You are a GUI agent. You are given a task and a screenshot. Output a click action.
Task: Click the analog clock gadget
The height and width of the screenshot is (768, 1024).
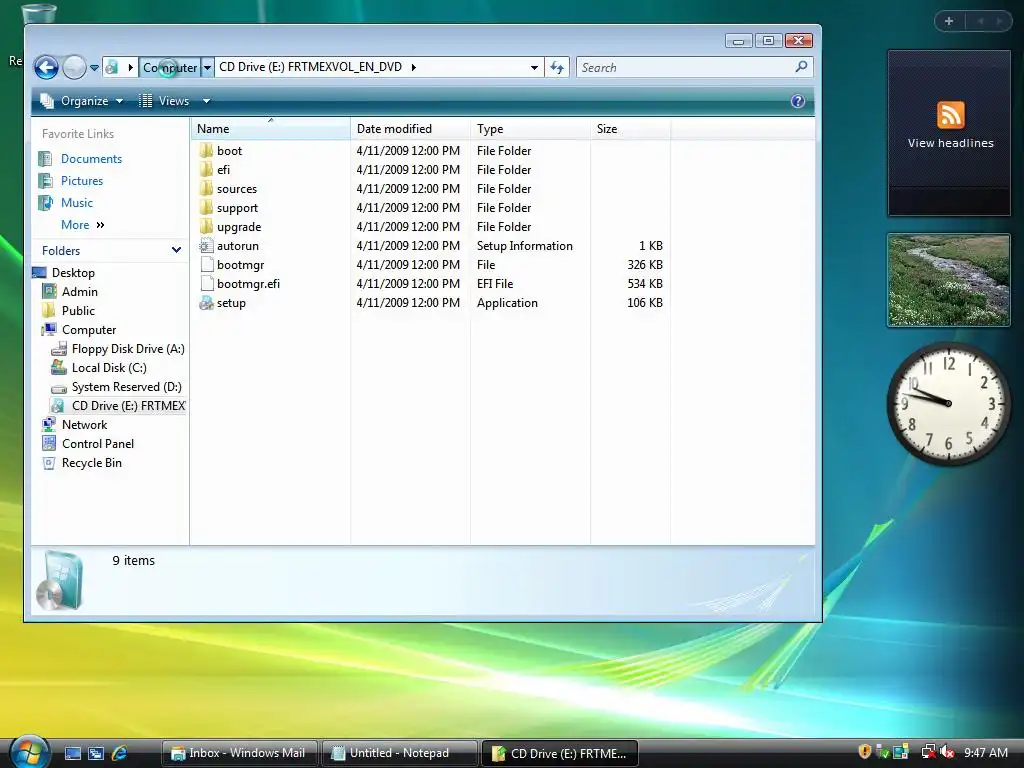949,404
